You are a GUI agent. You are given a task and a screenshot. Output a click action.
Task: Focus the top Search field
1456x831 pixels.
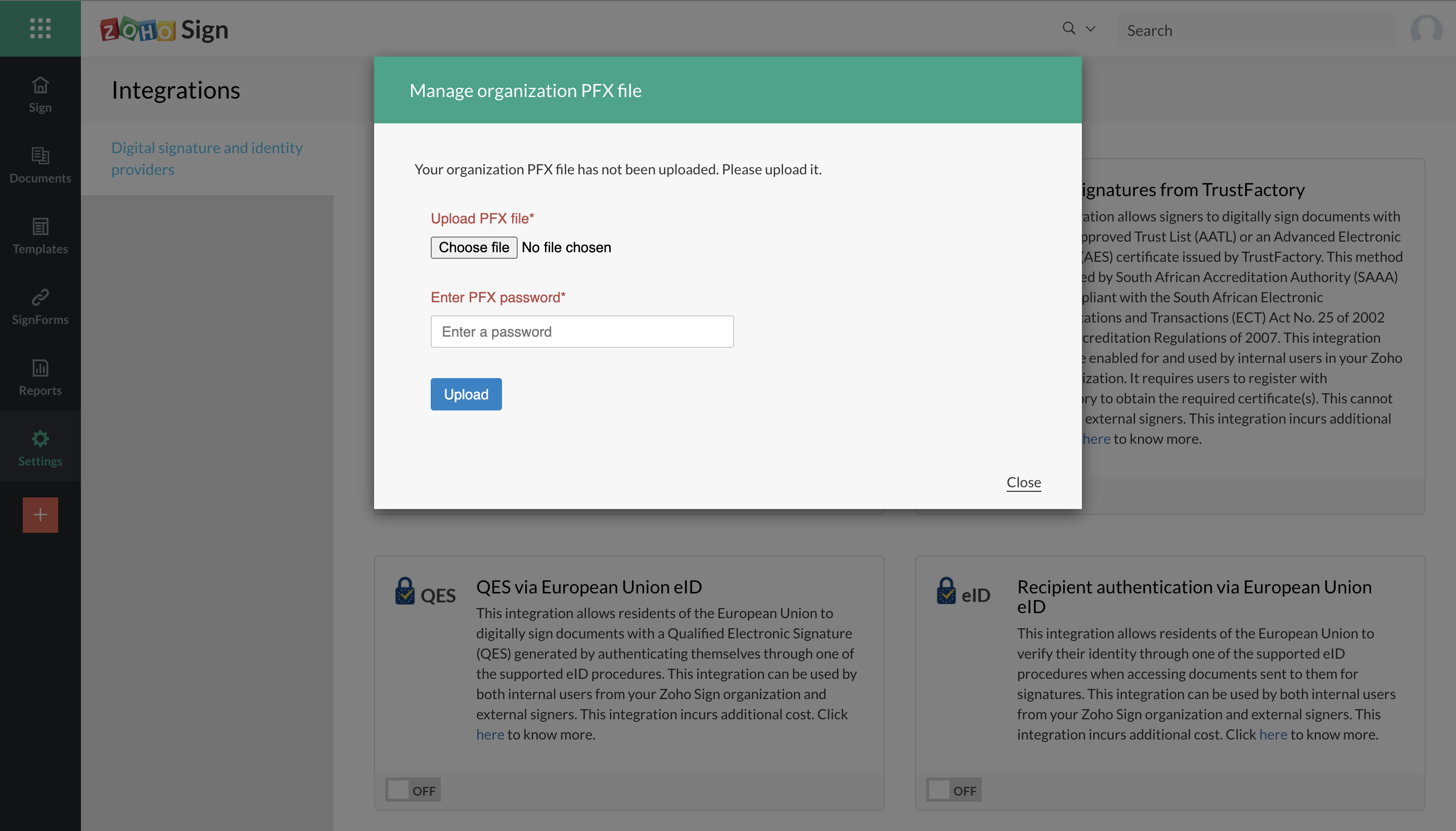tap(1256, 30)
